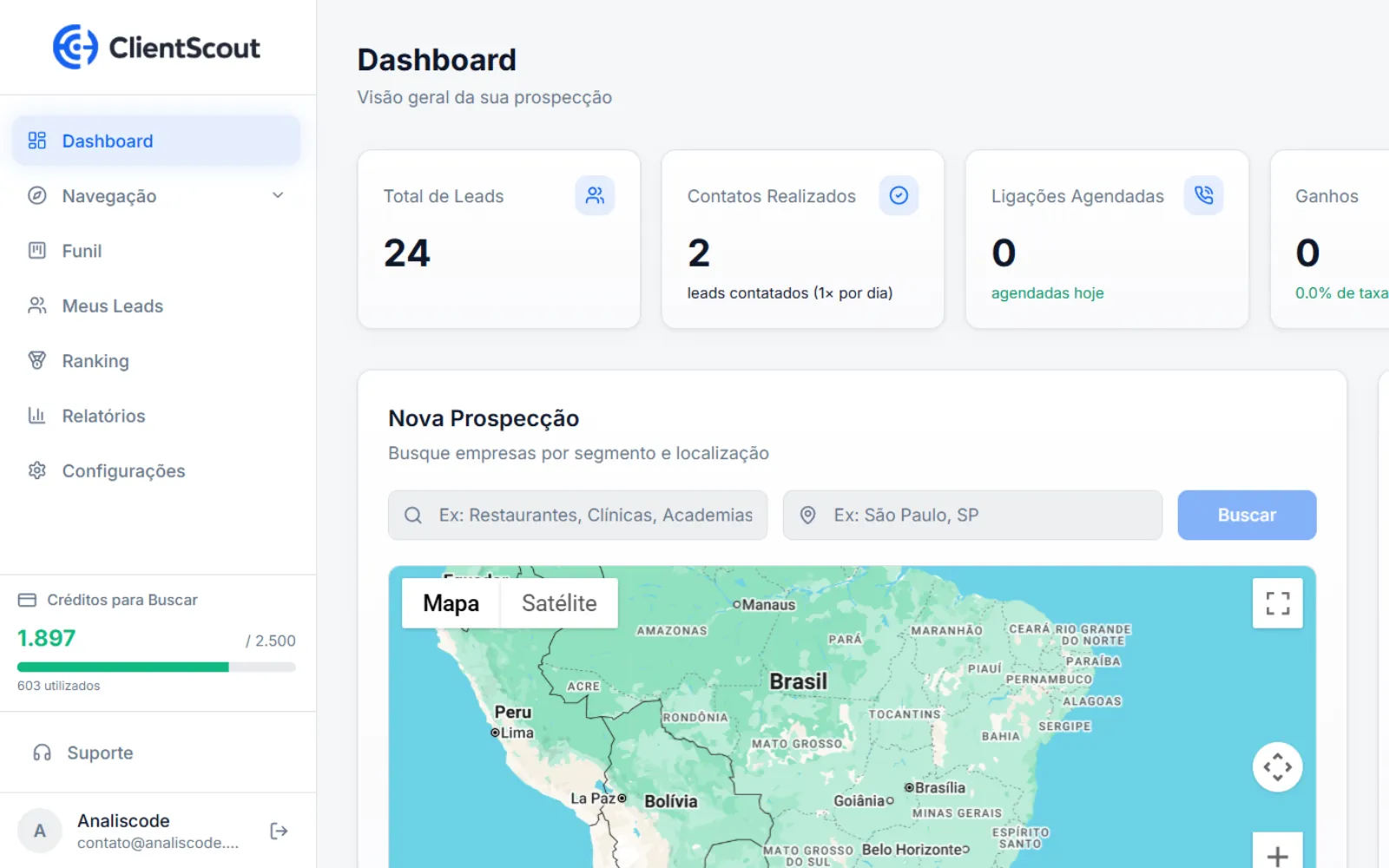Click the '603 utilizados' text
Image resolution: width=1389 pixels, height=868 pixels.
(58, 686)
